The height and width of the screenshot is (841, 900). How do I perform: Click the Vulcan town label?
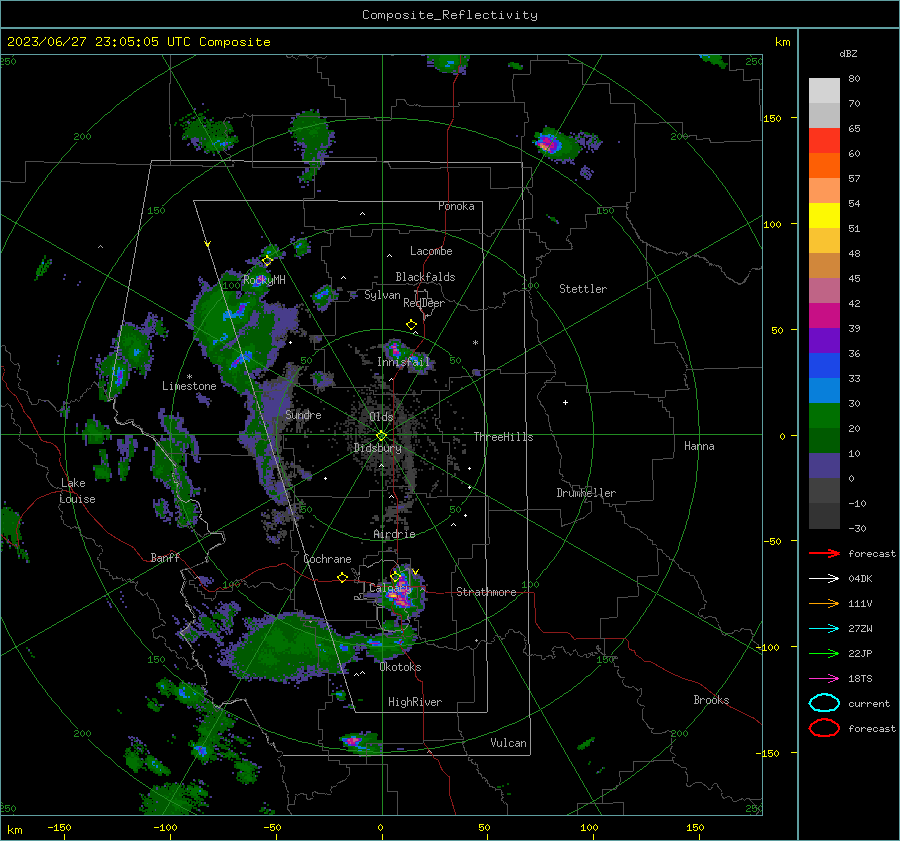click(x=508, y=743)
